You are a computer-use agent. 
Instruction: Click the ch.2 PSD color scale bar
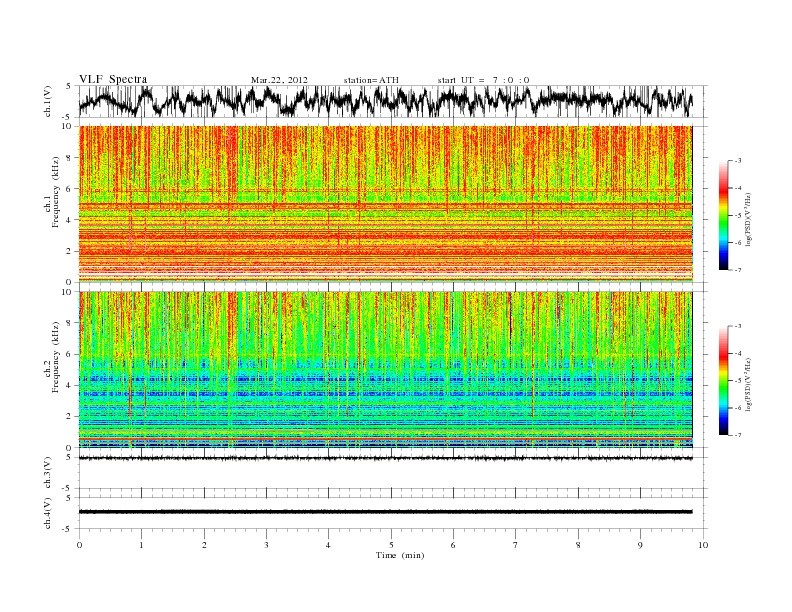click(723, 380)
